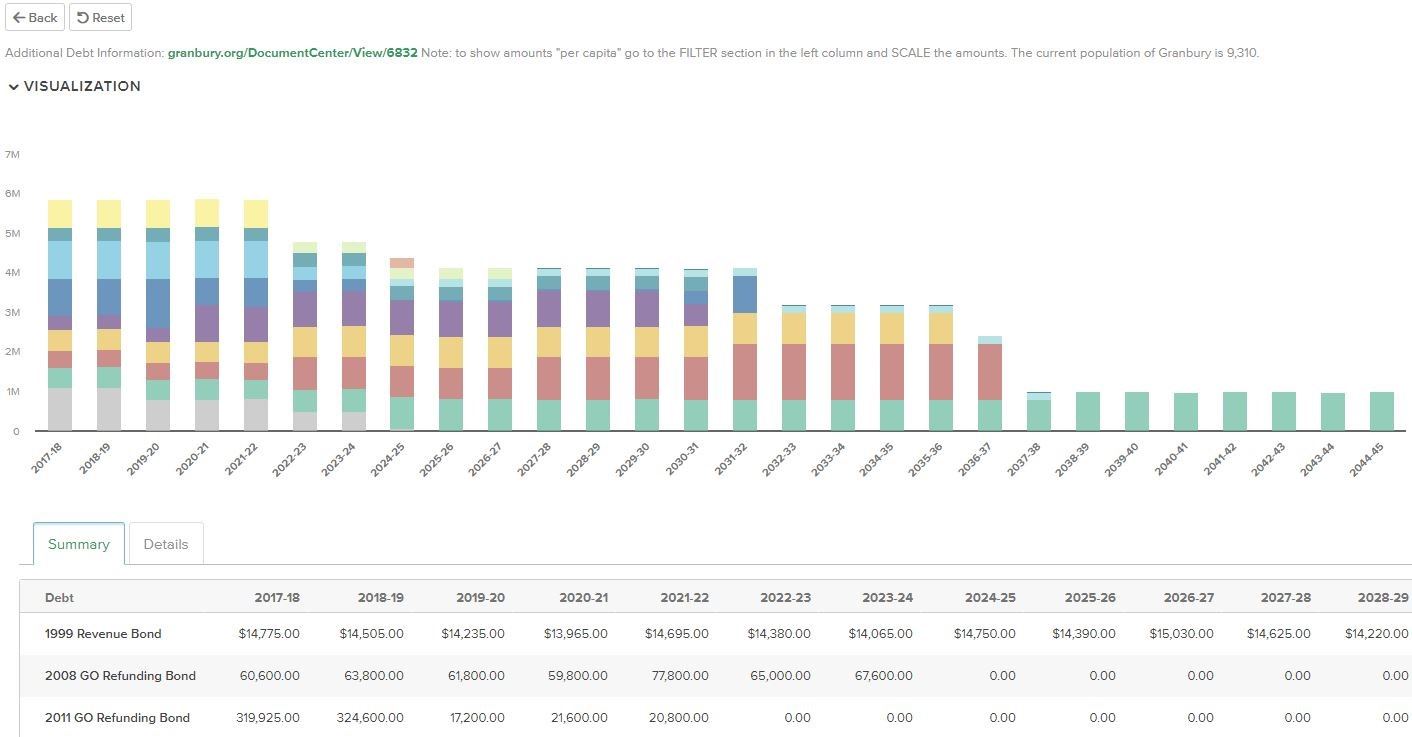Click the $14,775.00 table value
This screenshot has width=1412, height=737.
(269, 634)
